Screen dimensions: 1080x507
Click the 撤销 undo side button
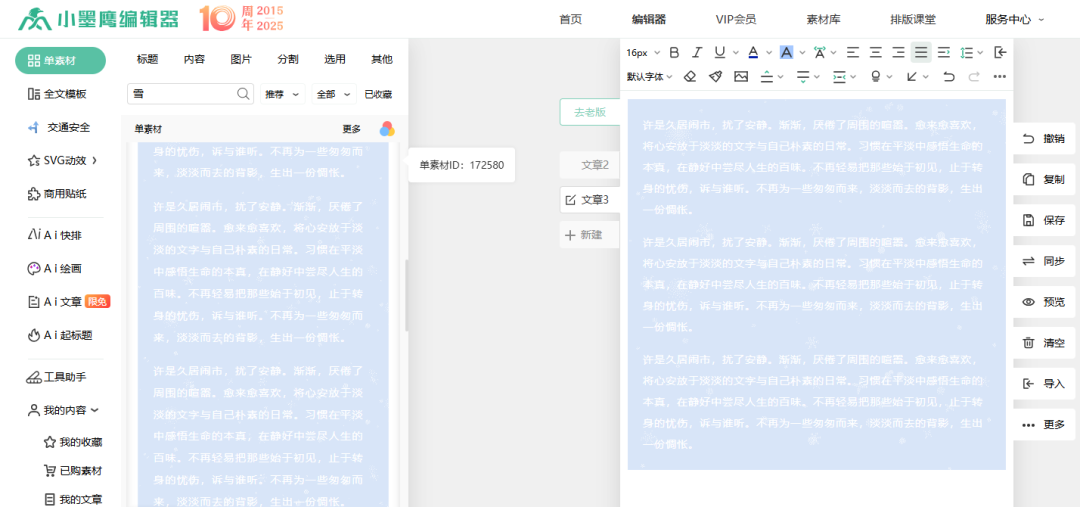[1044, 139]
